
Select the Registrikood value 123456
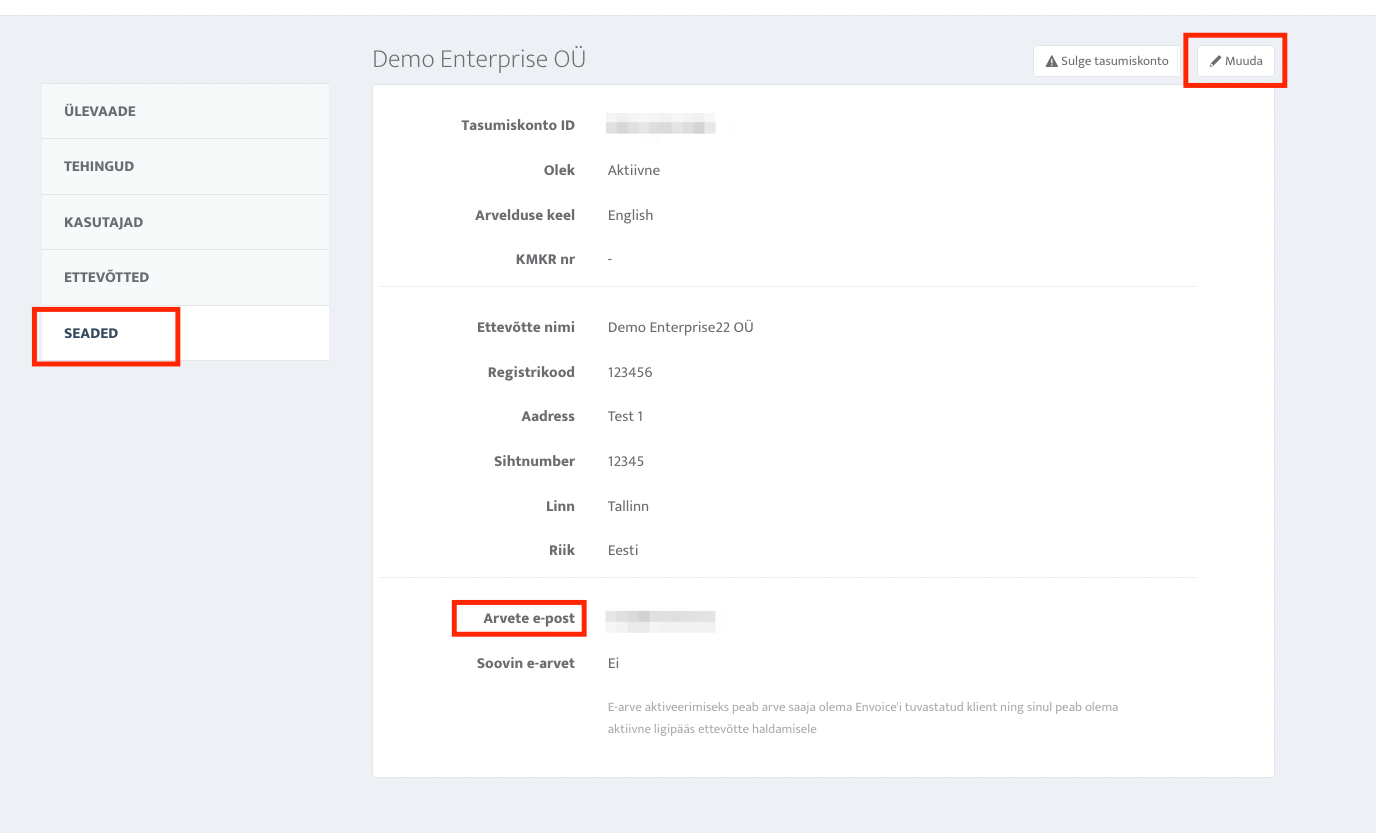[x=630, y=372]
